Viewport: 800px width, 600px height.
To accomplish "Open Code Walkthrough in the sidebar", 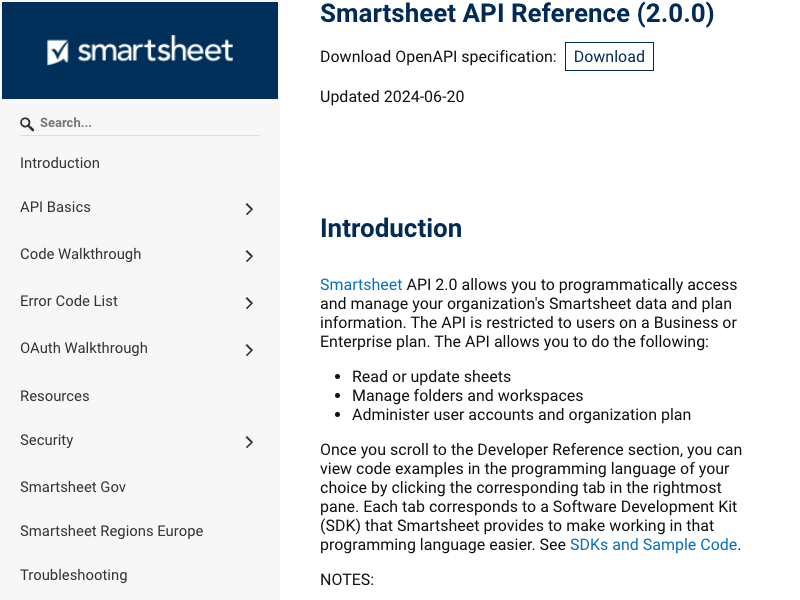I will pyautogui.click(x=81, y=254).
